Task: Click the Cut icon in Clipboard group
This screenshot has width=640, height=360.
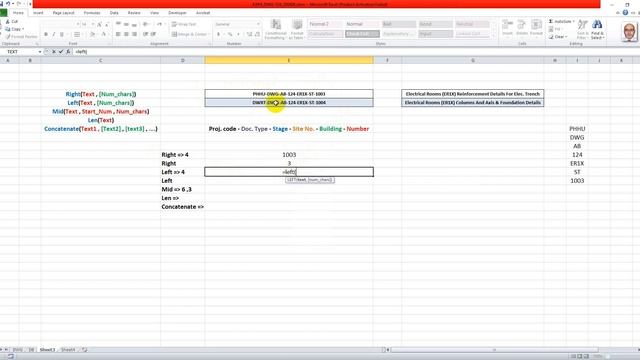Action: click(8, 21)
